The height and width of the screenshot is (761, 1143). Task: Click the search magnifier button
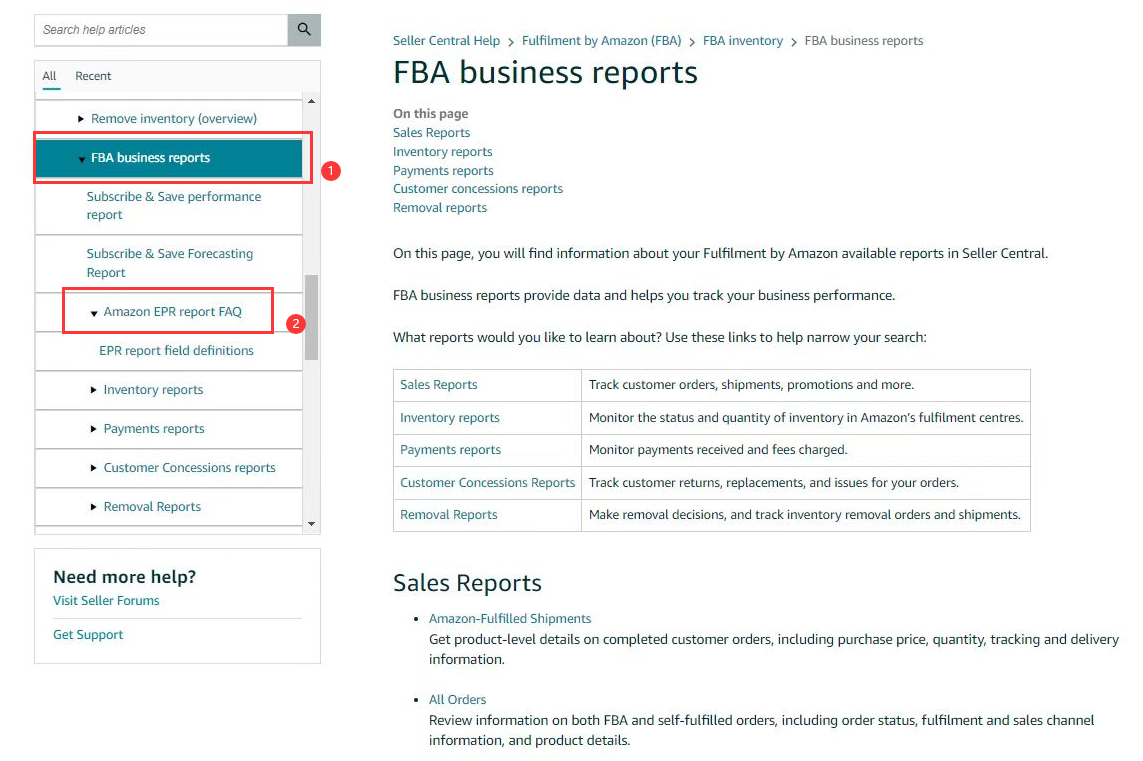pyautogui.click(x=304, y=30)
